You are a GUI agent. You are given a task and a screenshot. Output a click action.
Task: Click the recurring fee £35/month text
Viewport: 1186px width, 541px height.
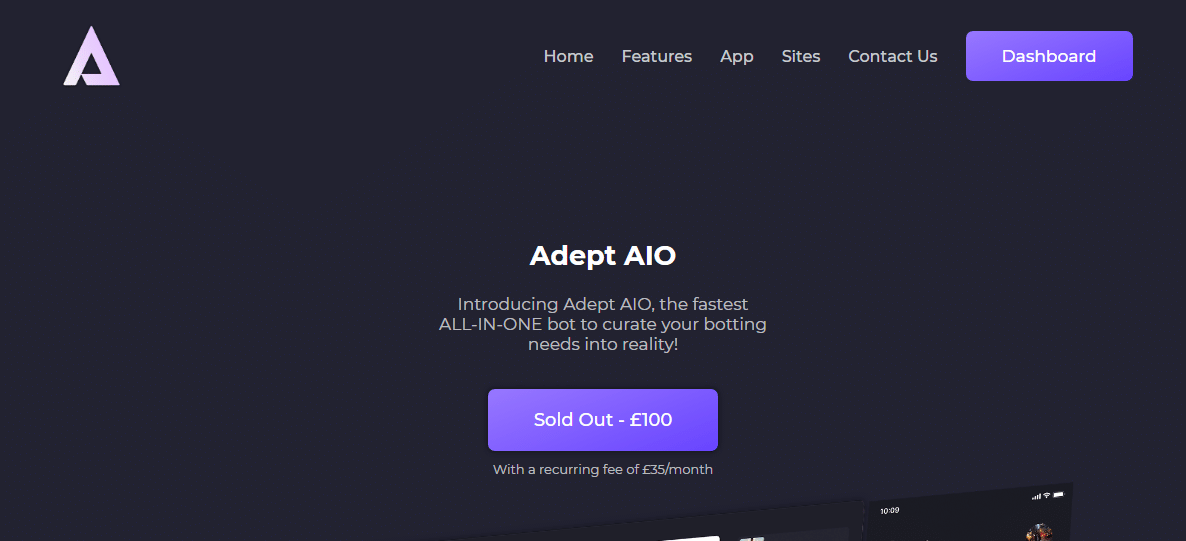click(603, 469)
